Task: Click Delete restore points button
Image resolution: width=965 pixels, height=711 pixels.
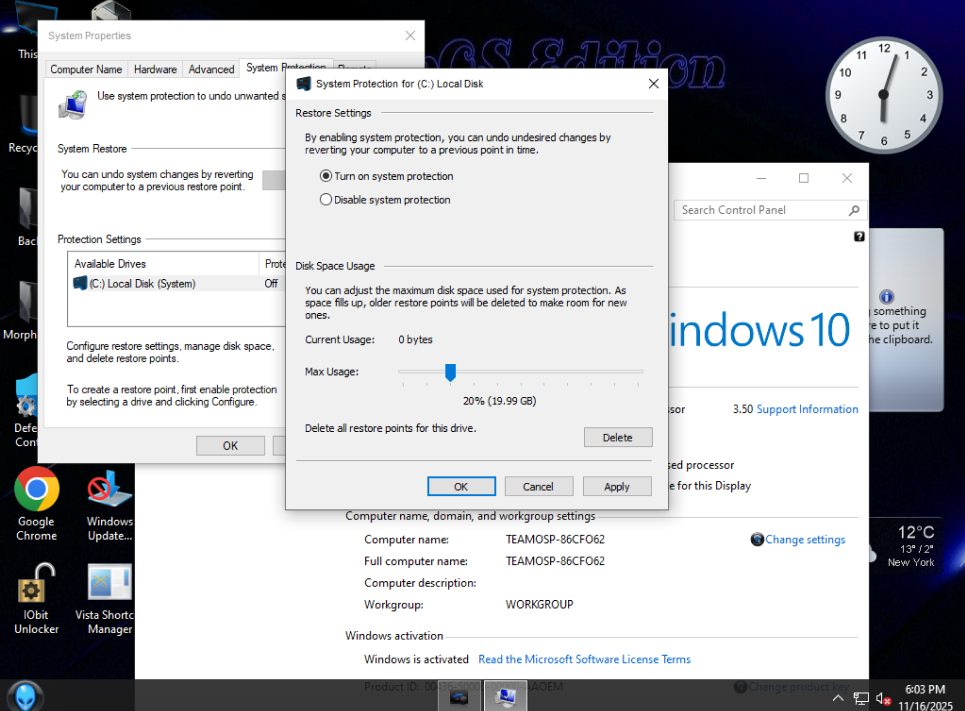Action: (617, 437)
